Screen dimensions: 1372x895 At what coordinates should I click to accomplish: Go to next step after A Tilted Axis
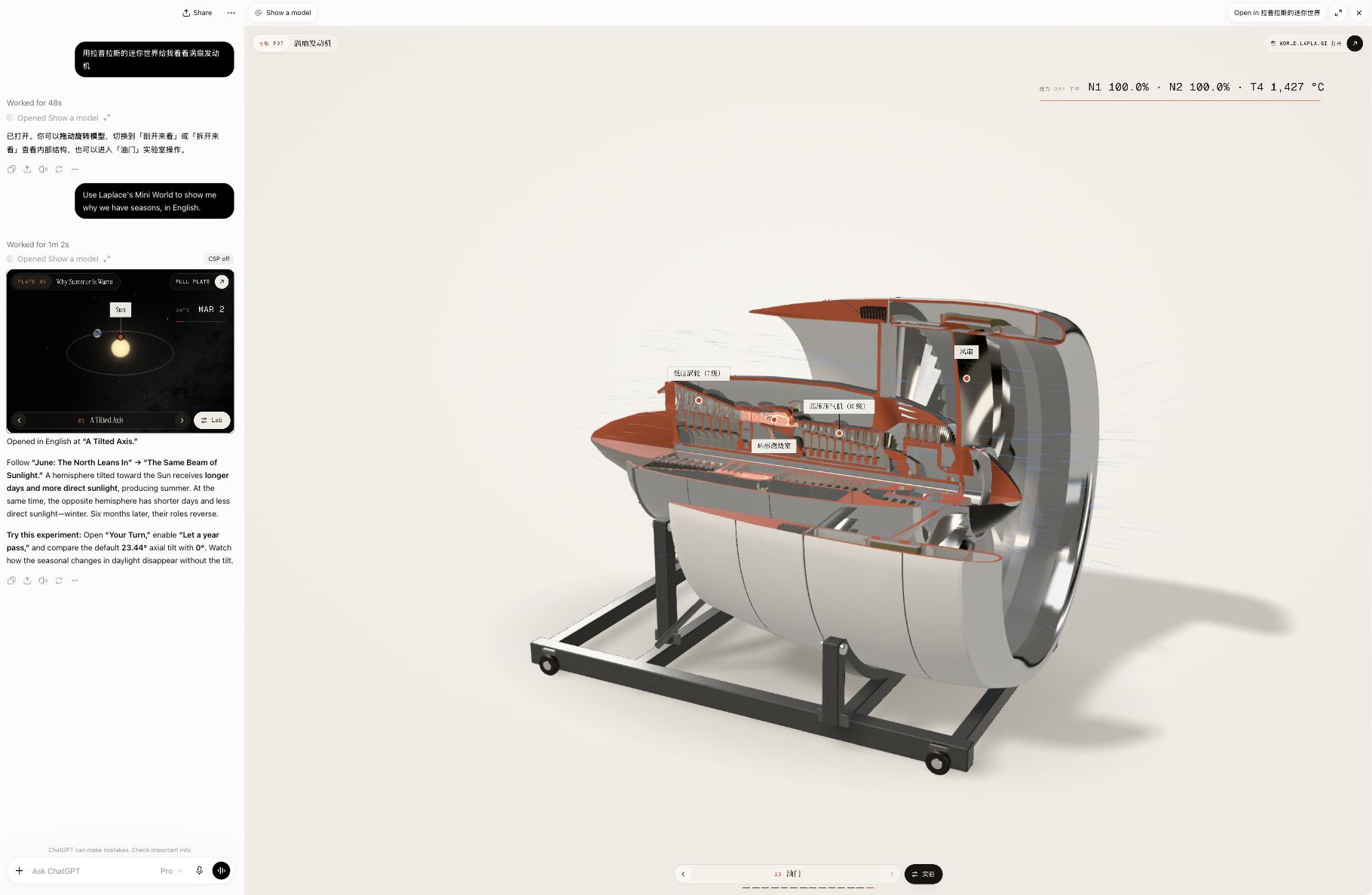coord(182,420)
